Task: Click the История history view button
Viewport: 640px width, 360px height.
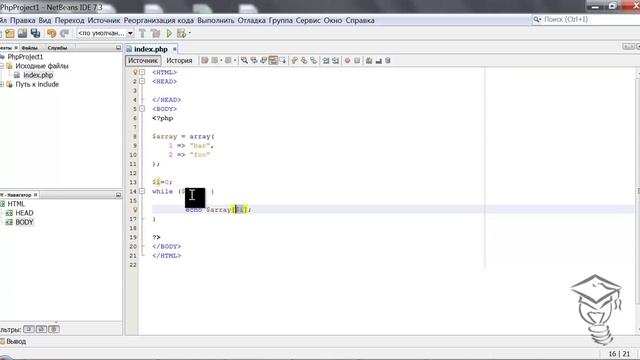Action: click(179, 60)
